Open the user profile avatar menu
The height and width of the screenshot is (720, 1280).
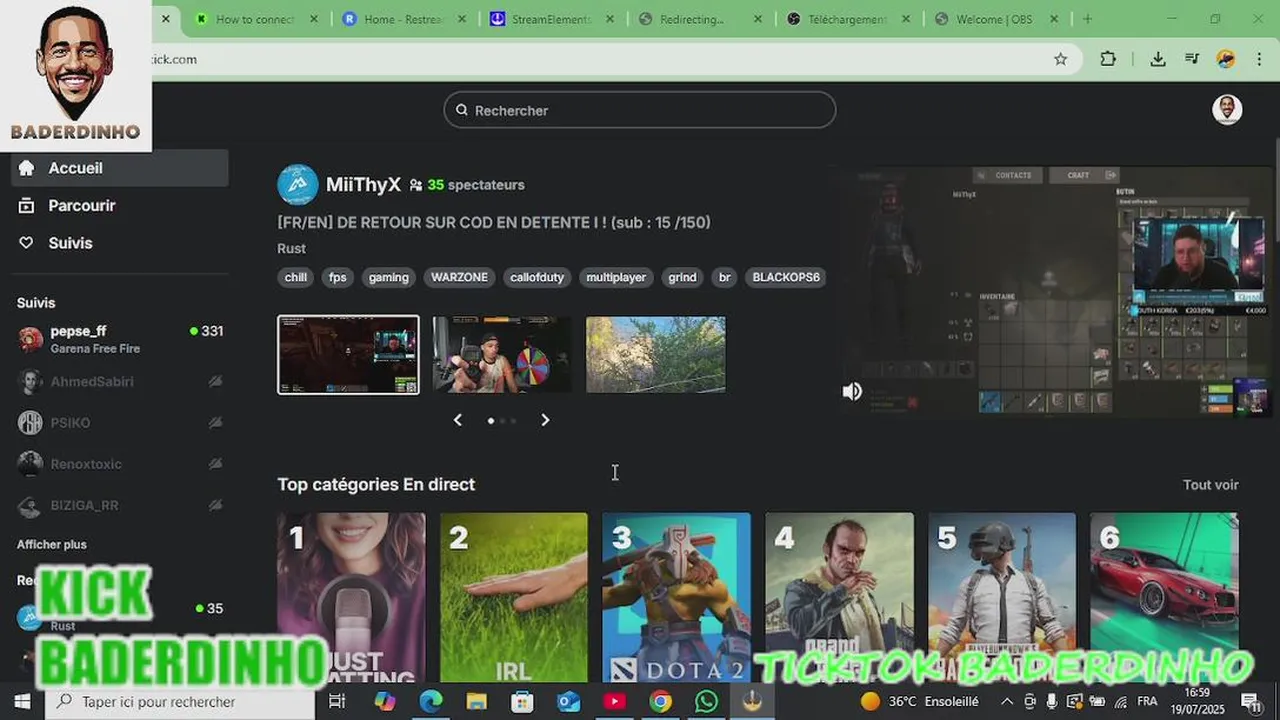(1227, 110)
